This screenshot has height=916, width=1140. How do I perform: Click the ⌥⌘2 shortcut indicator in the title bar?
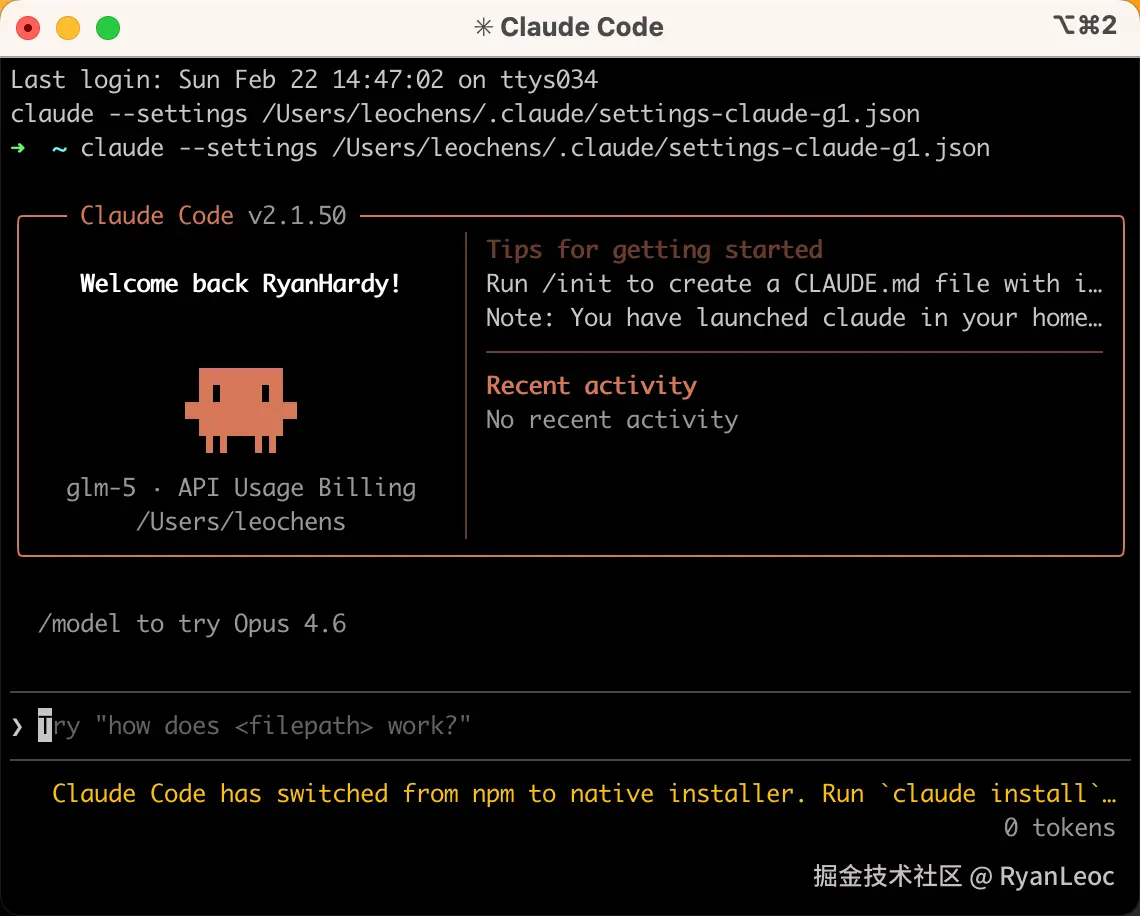point(1084,26)
